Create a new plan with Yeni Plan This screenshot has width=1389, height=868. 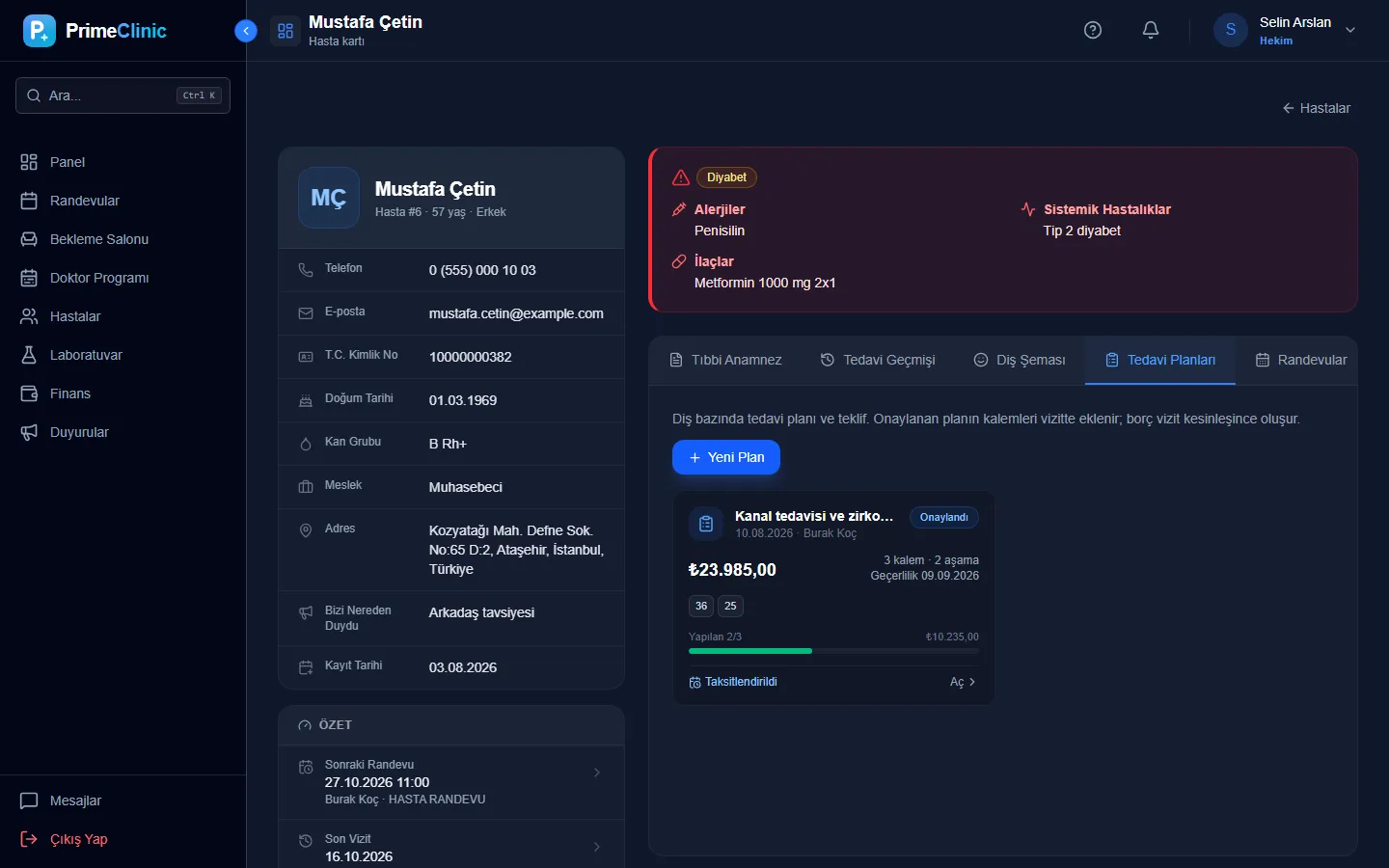726,457
